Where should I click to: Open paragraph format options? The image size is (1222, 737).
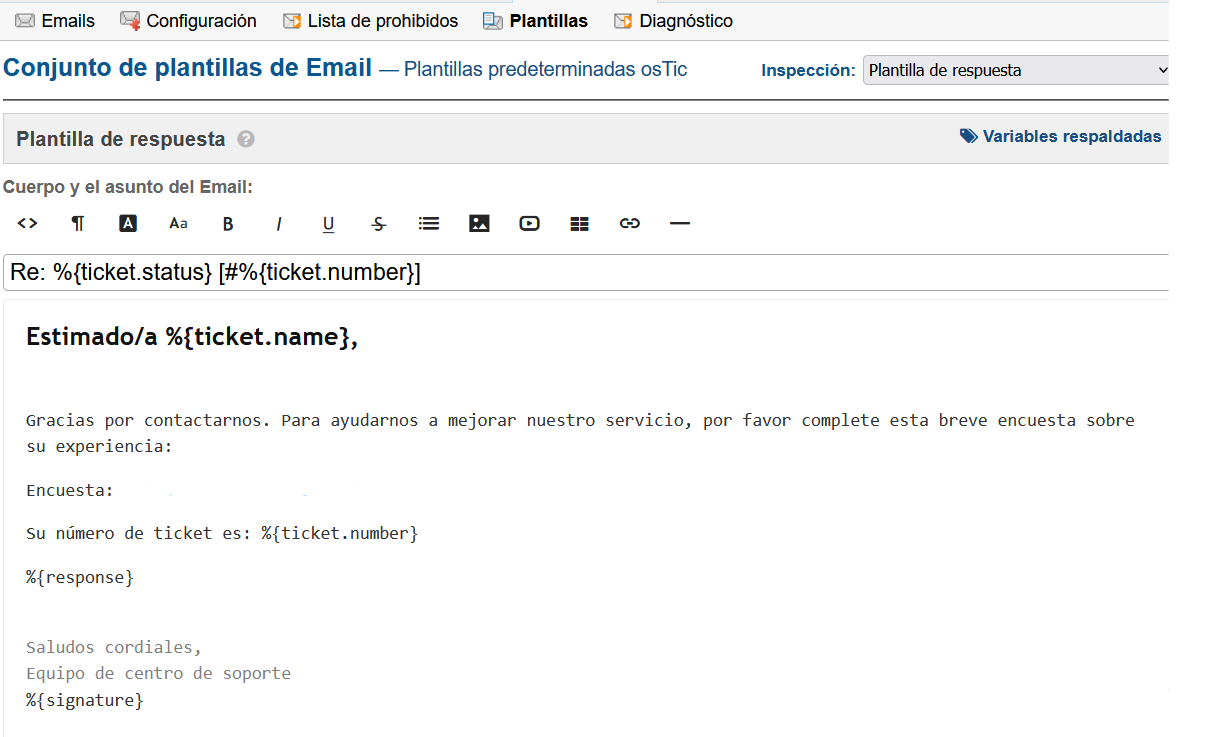(78, 224)
